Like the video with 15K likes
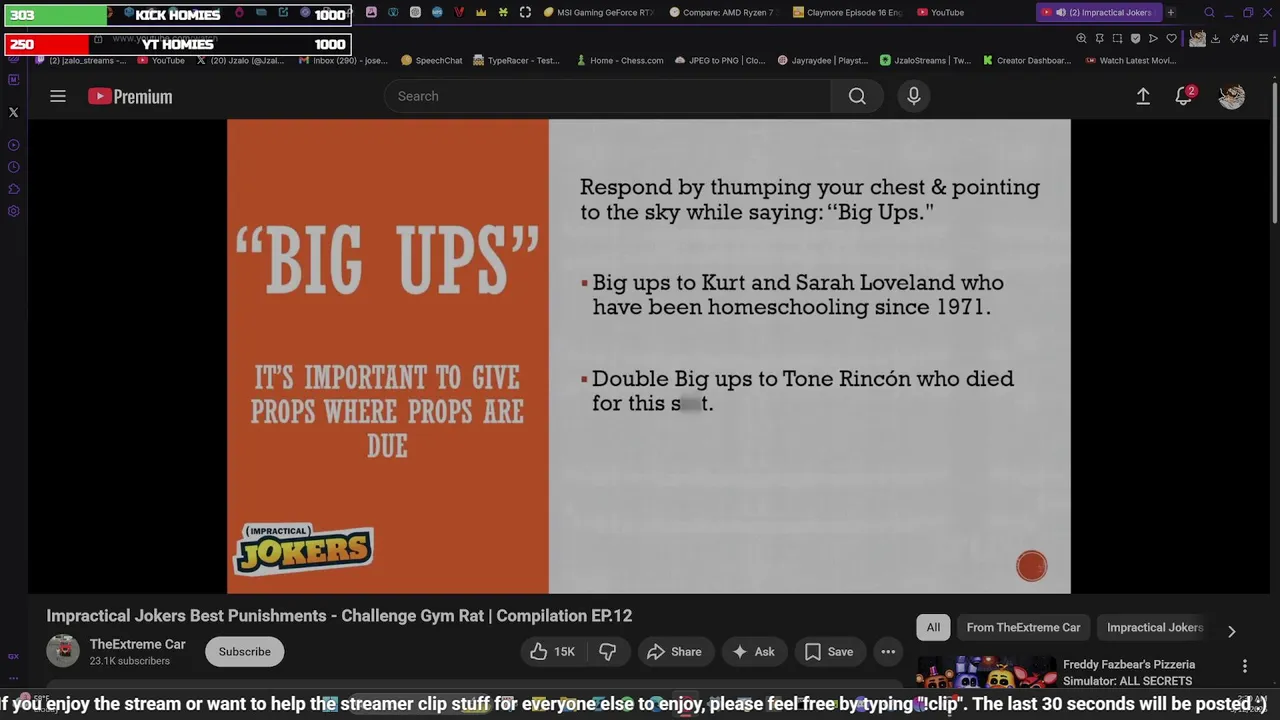The image size is (1280, 720). (552, 652)
